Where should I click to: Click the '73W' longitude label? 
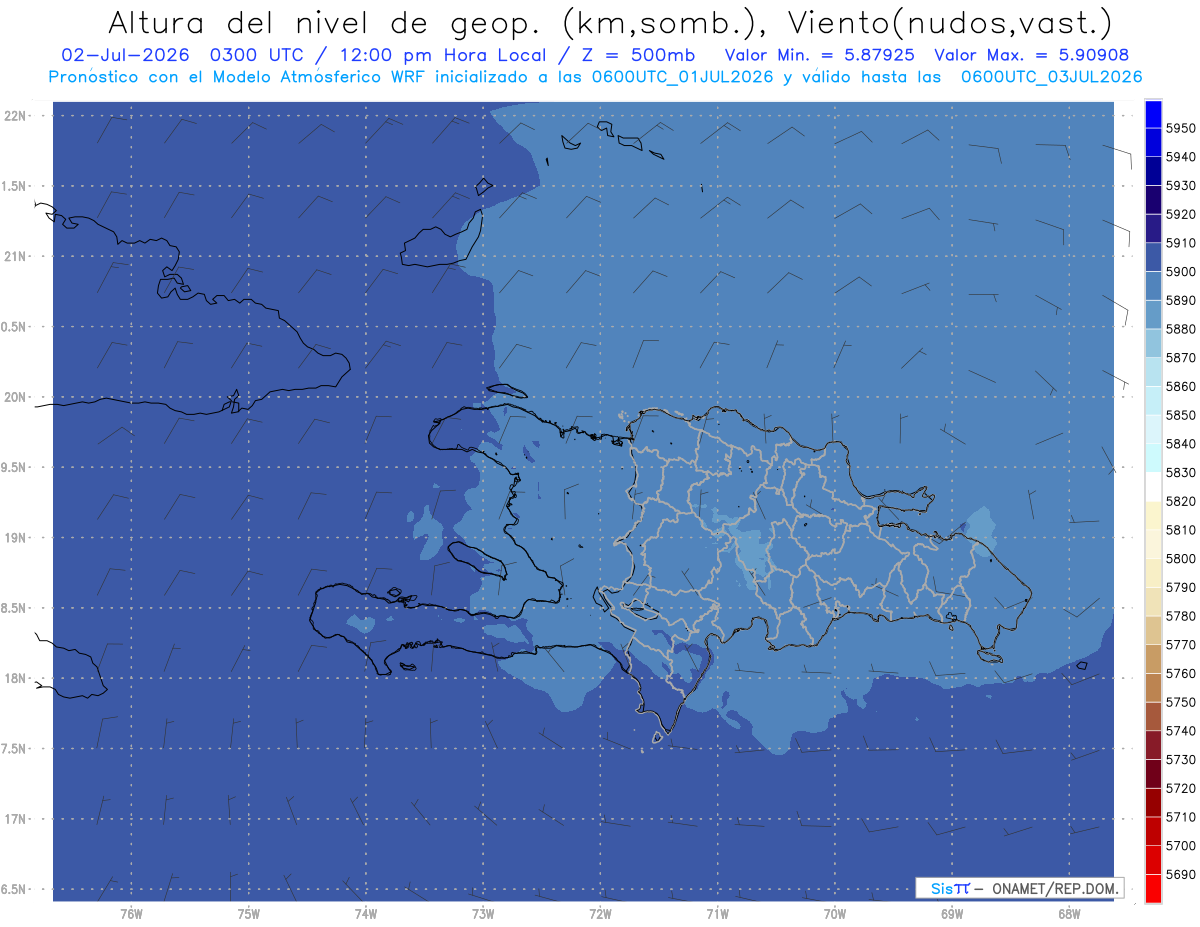(x=483, y=913)
